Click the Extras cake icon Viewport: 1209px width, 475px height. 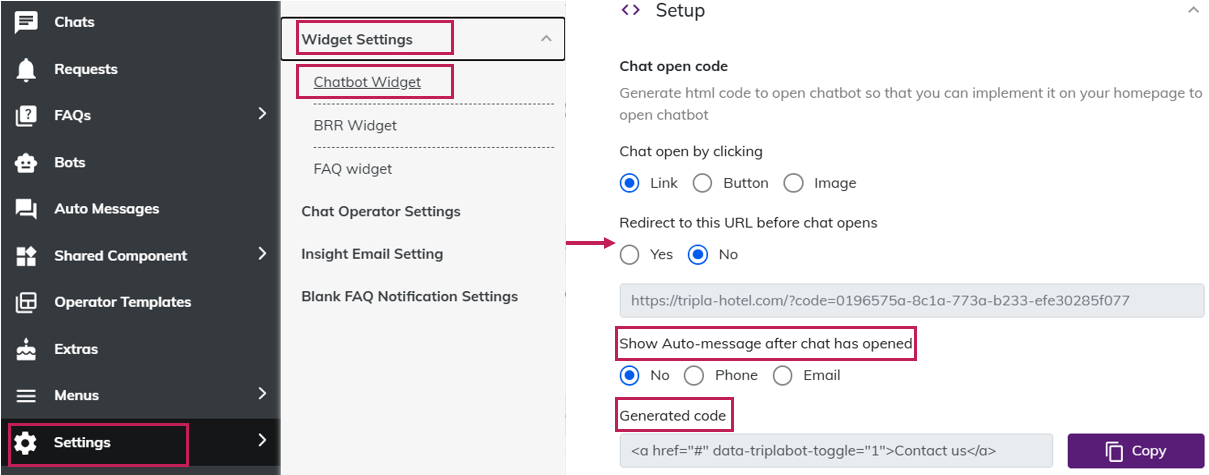[x=26, y=349]
